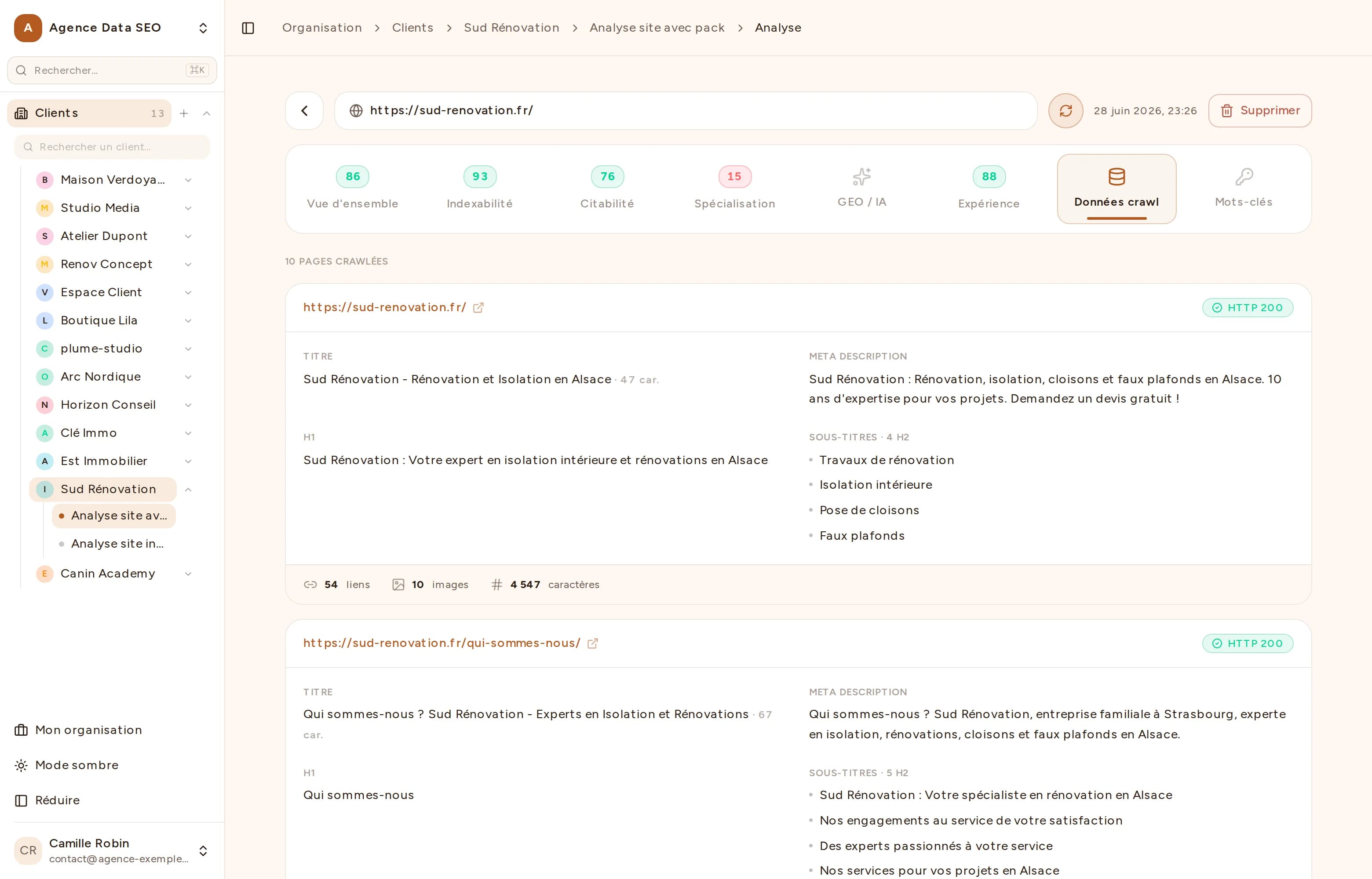Expand Atelier Dupont client chevron

coord(188,236)
